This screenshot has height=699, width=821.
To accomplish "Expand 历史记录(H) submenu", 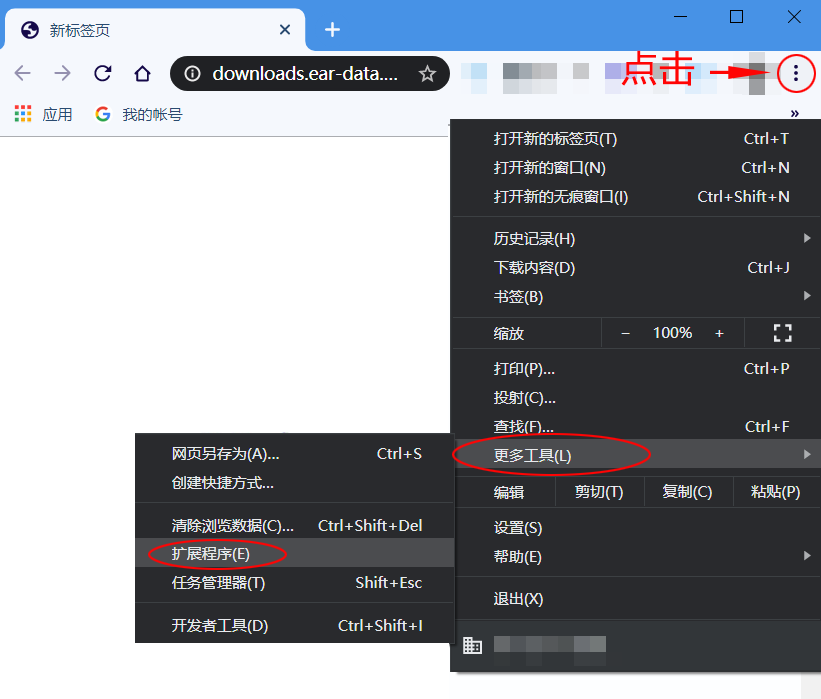I will pos(636,239).
